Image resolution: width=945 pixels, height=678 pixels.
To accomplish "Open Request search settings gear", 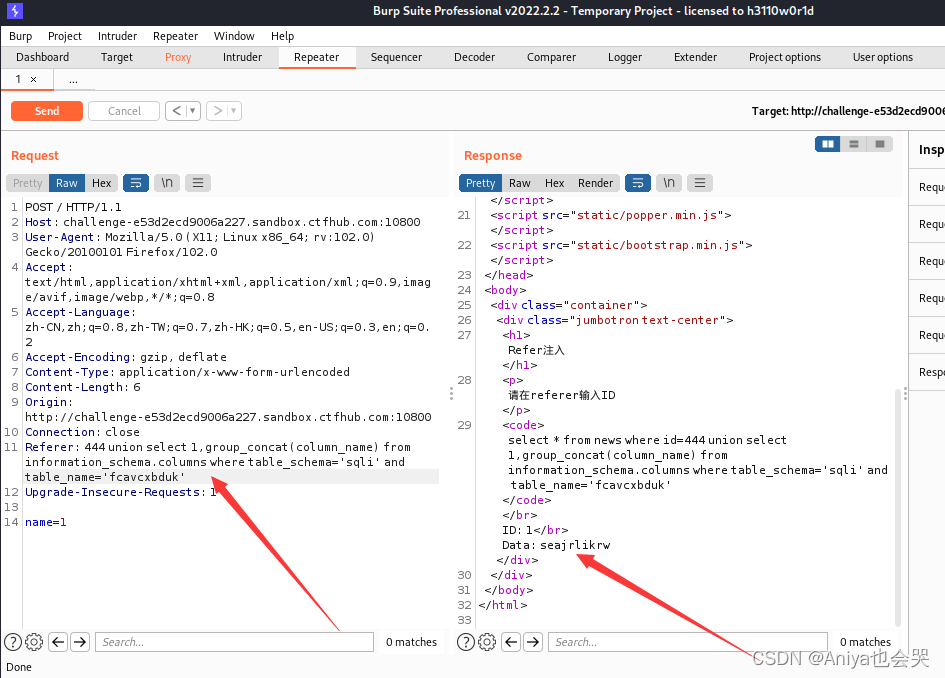I will coord(34,642).
